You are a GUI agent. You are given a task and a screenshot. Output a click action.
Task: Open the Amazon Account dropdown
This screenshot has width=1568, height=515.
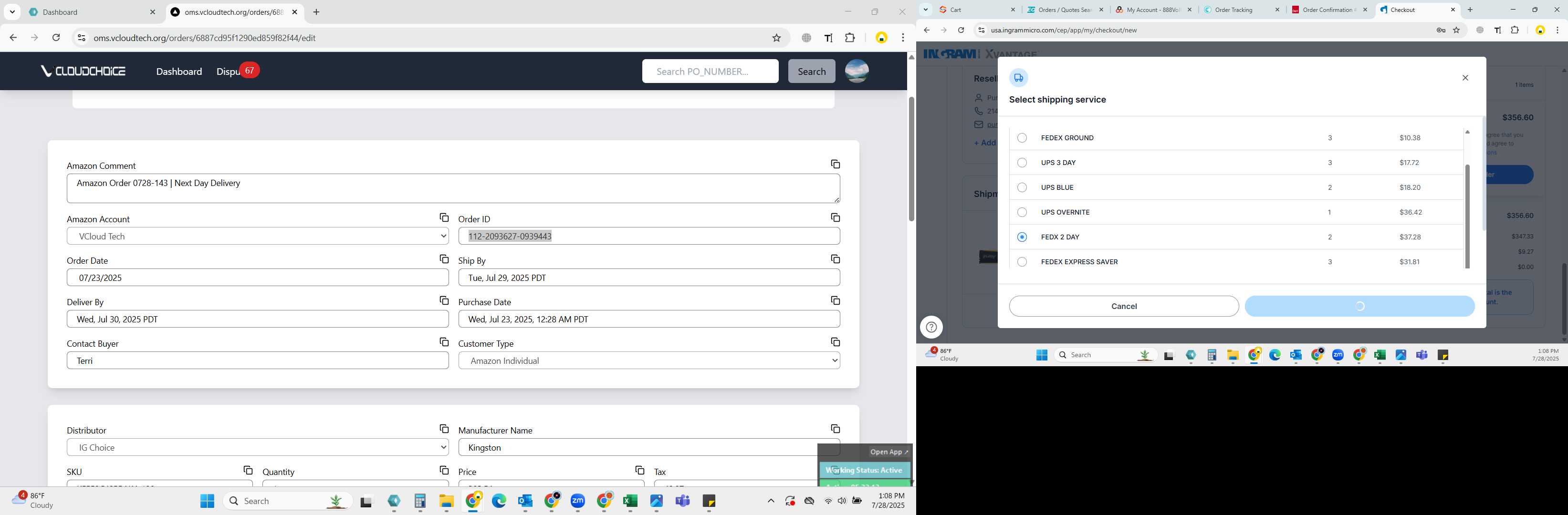point(258,236)
